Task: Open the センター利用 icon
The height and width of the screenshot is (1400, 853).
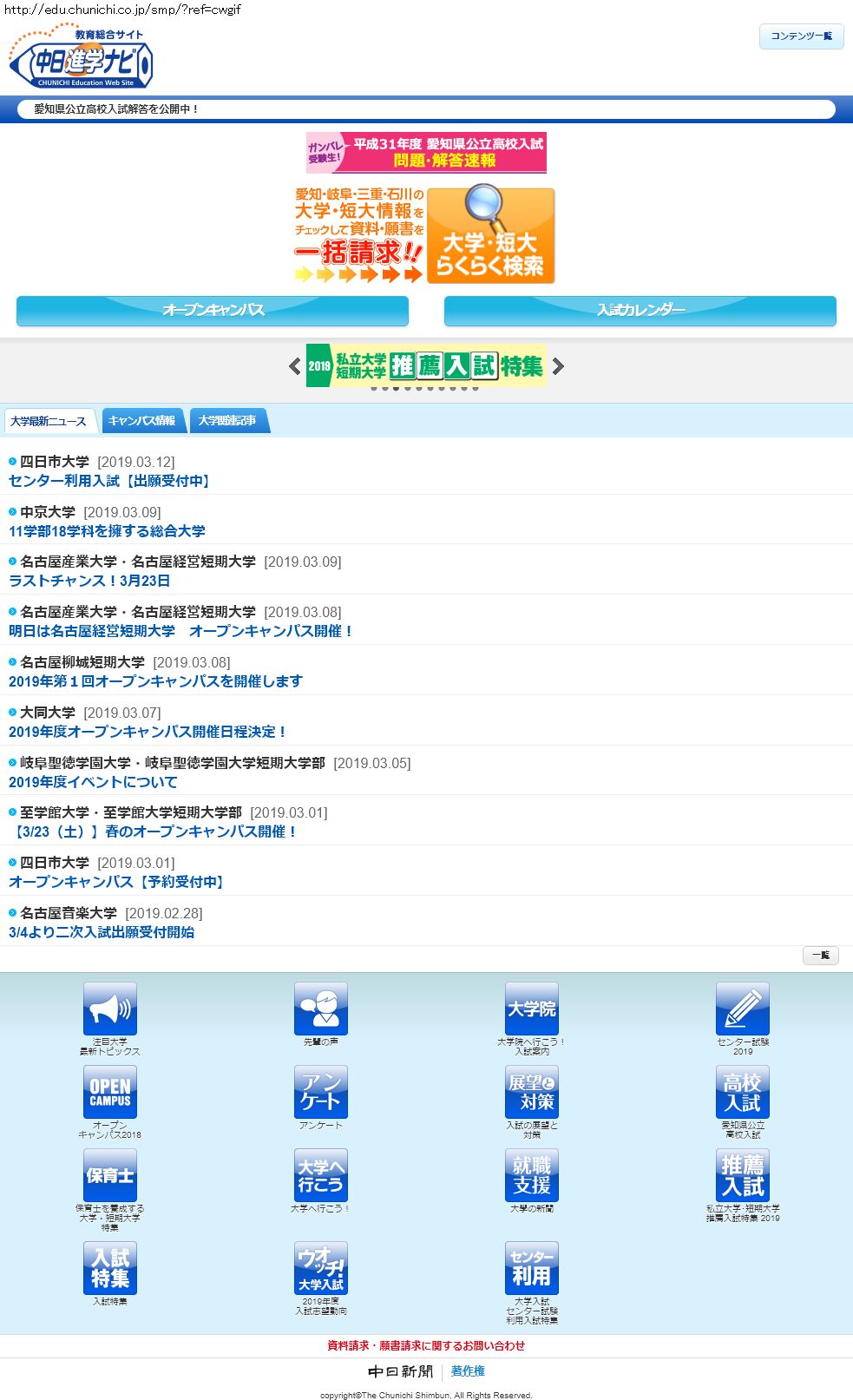Action: point(532,1268)
